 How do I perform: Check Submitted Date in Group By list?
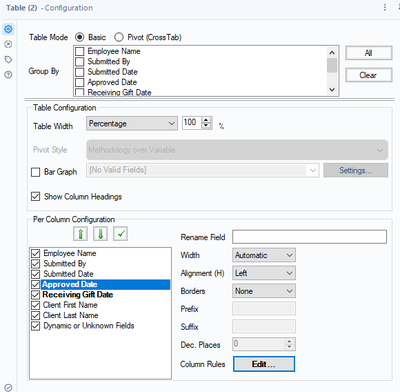(79, 72)
